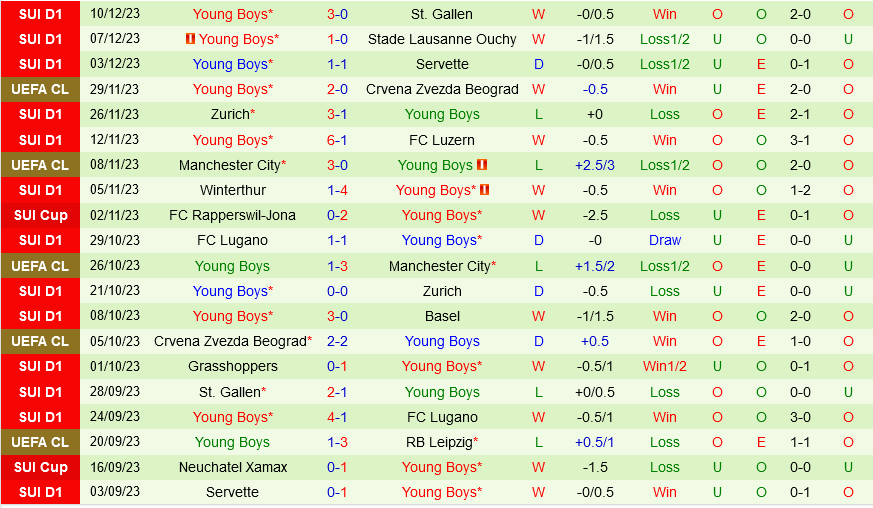Click the SUI Cup badge dated 02/11/23
The height and width of the screenshot is (508, 873).
click(40, 215)
